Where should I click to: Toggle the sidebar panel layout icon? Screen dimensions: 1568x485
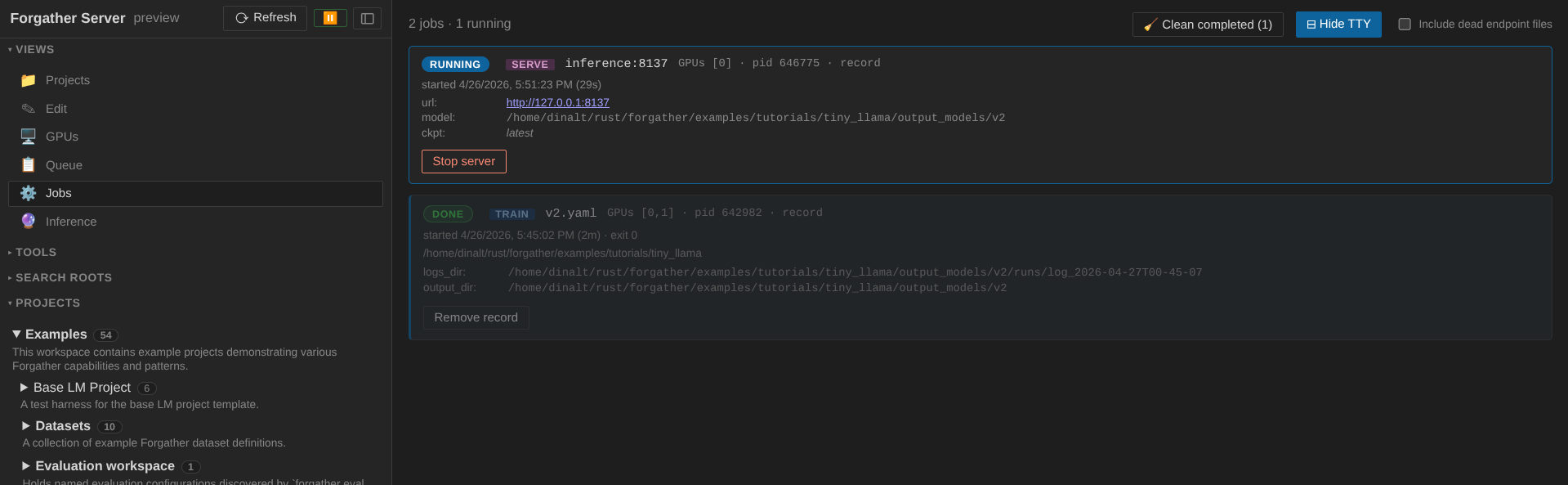click(x=368, y=18)
